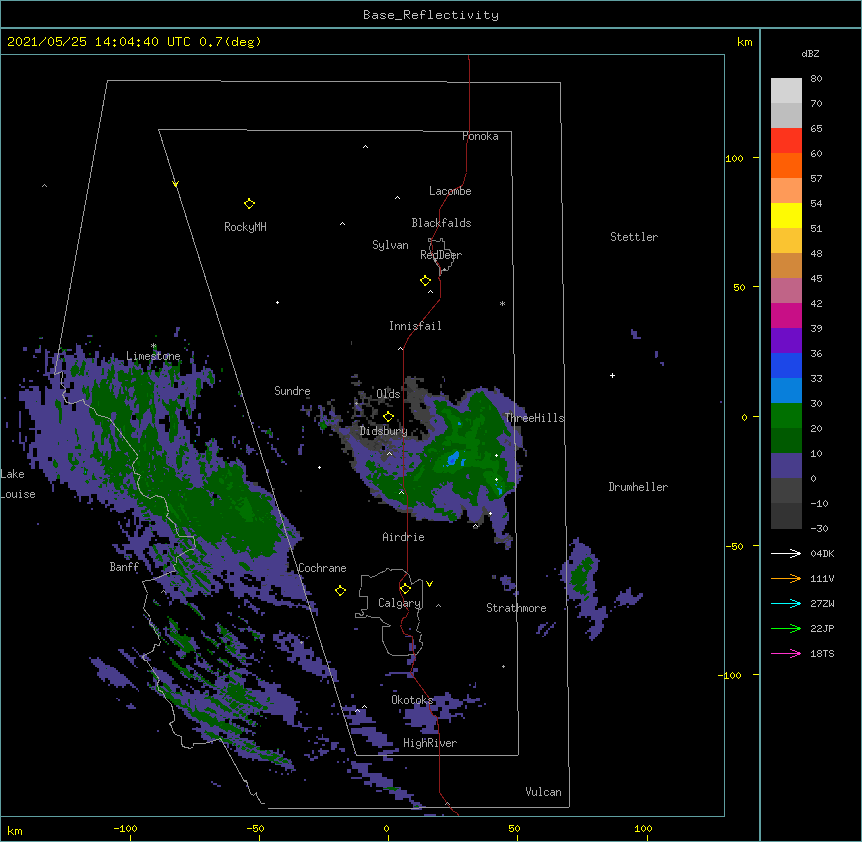Viewport: 862px width, 842px height.
Task: Click the Stettler city label
Action: point(633,237)
